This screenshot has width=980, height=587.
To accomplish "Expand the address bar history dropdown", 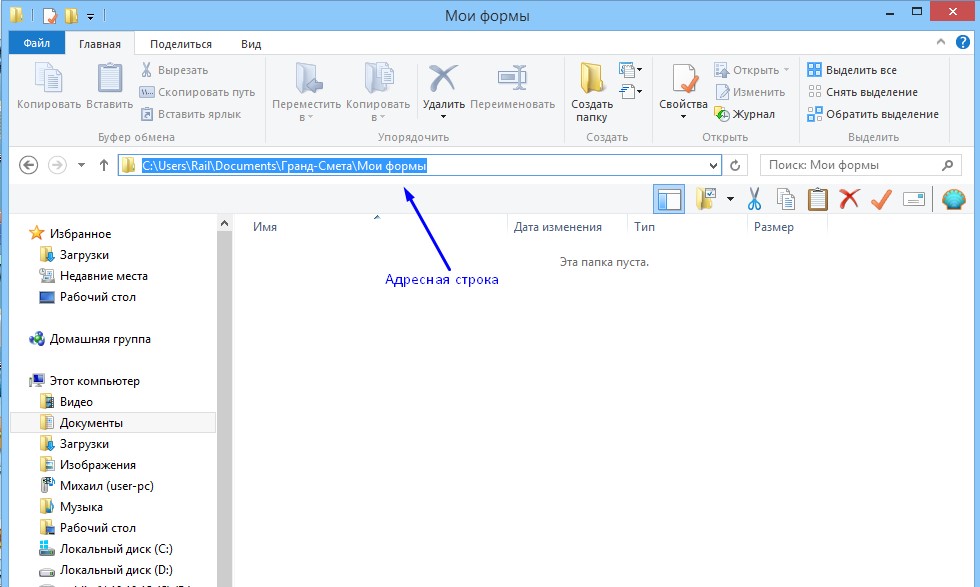I will pos(713,166).
